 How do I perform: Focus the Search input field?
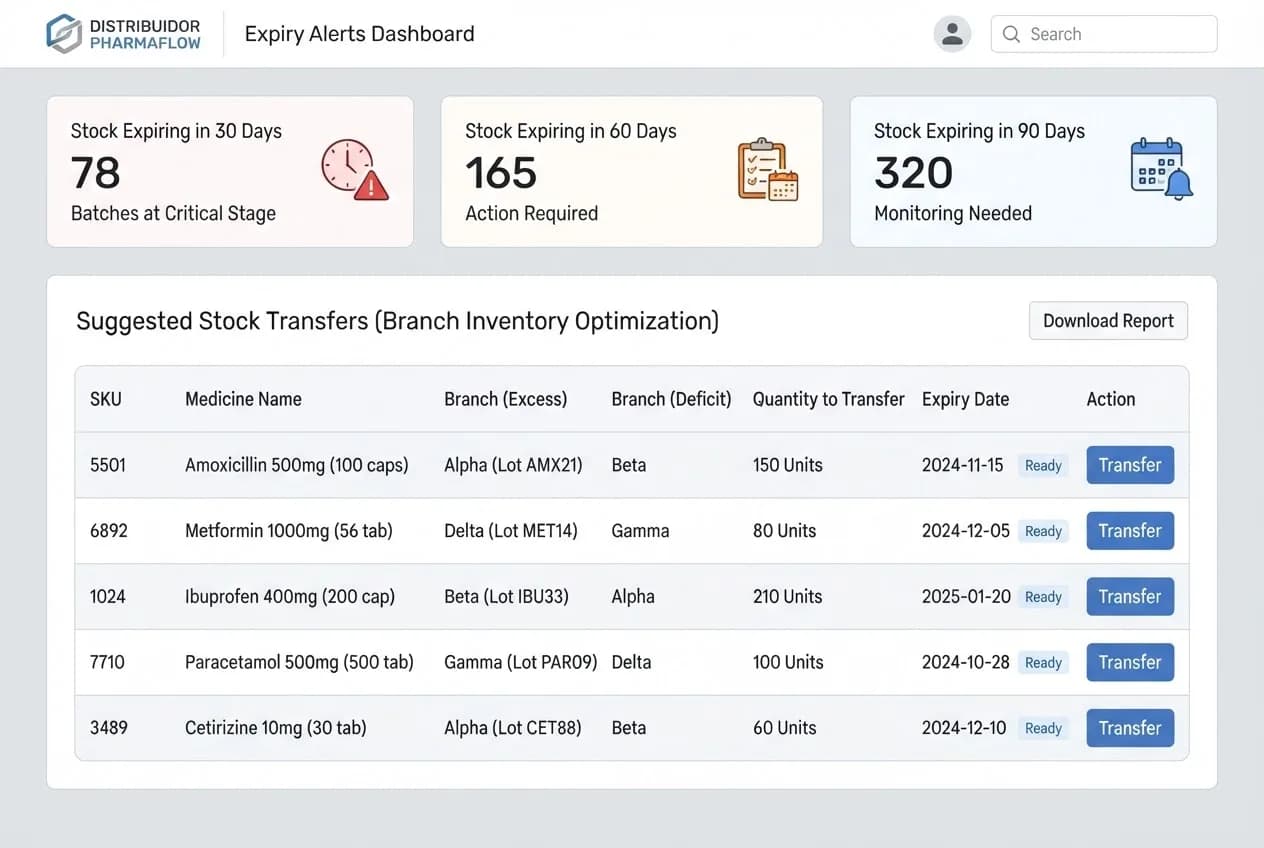(1104, 34)
